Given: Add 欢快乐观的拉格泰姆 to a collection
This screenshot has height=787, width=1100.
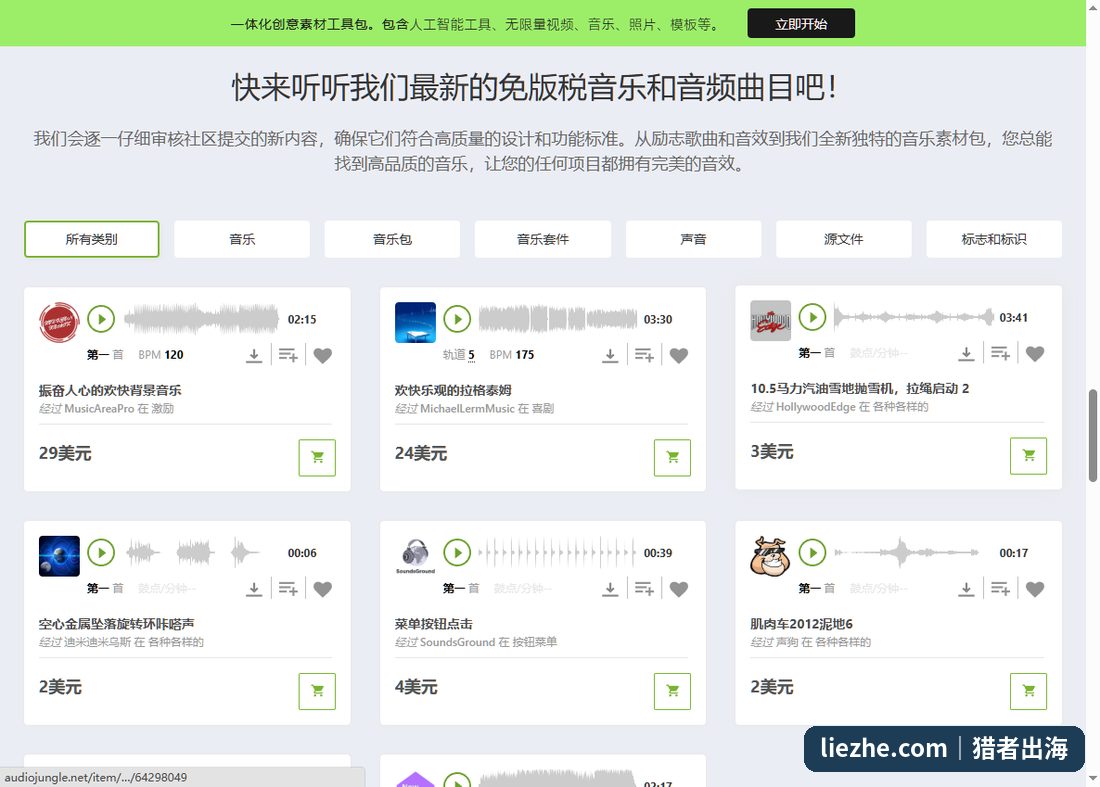Looking at the screenshot, I should pos(644,356).
